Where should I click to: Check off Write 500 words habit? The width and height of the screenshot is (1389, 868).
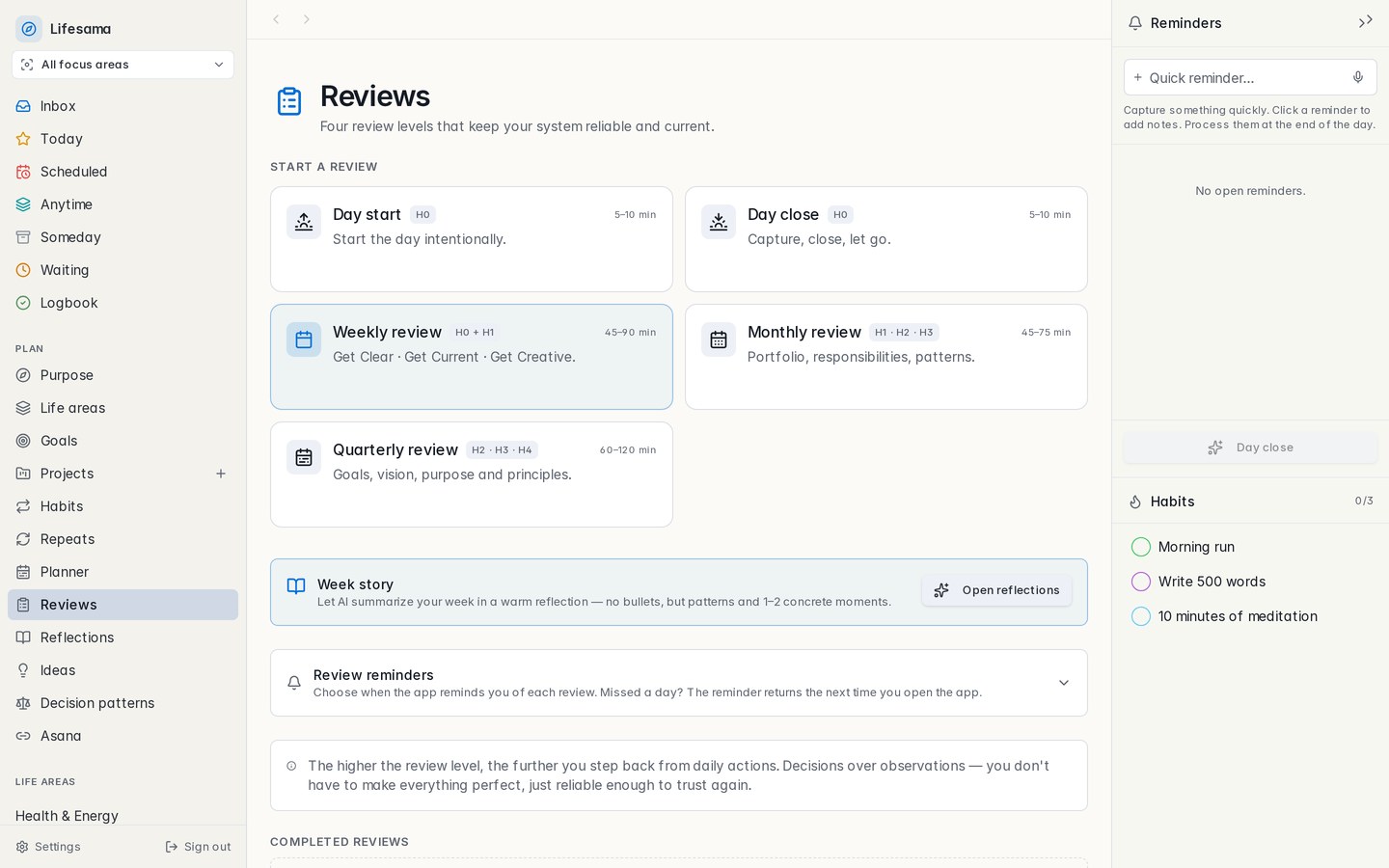1141,582
